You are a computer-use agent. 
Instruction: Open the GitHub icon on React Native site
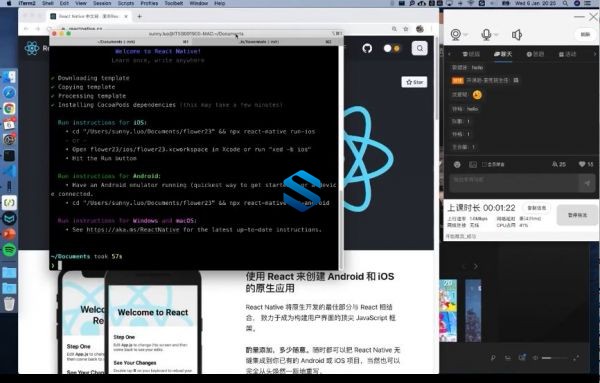coord(367,49)
